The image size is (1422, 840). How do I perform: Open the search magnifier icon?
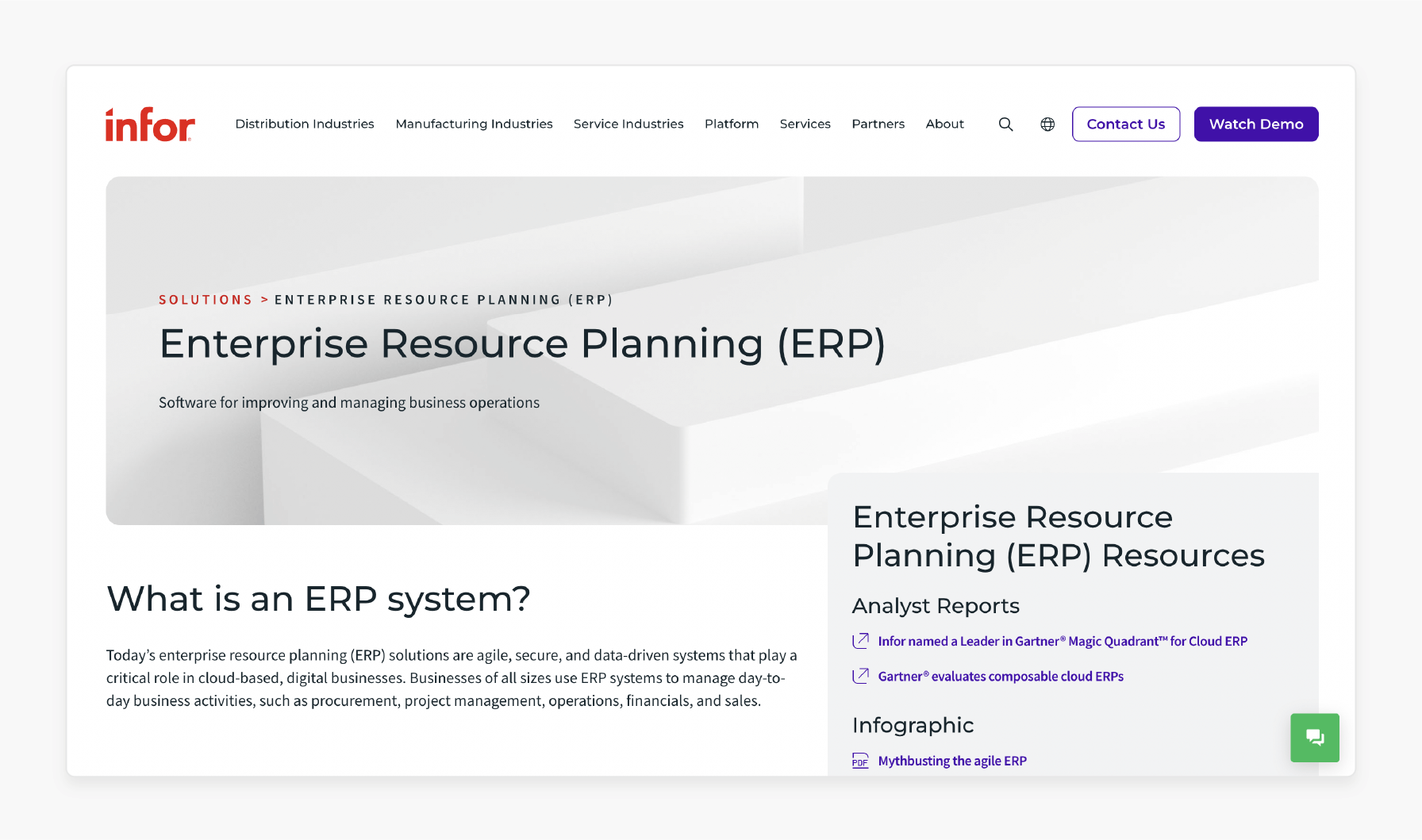[x=1005, y=125]
